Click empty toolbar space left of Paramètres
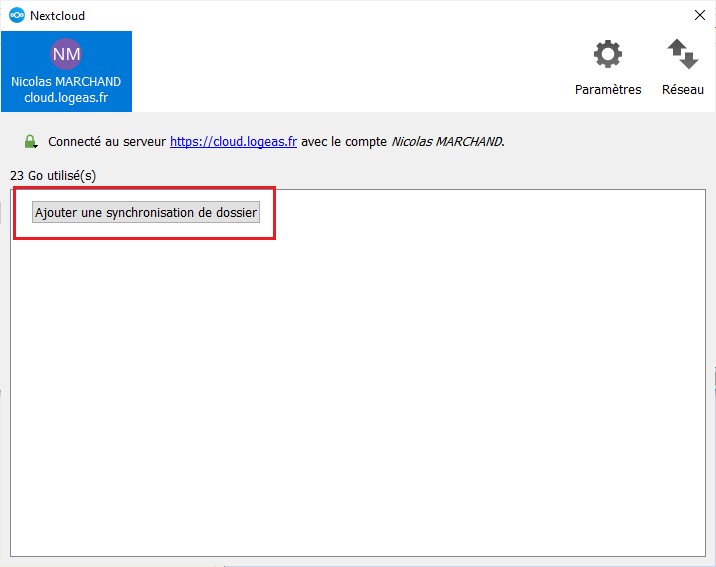Screen dimensions: 716x567 point(350,70)
